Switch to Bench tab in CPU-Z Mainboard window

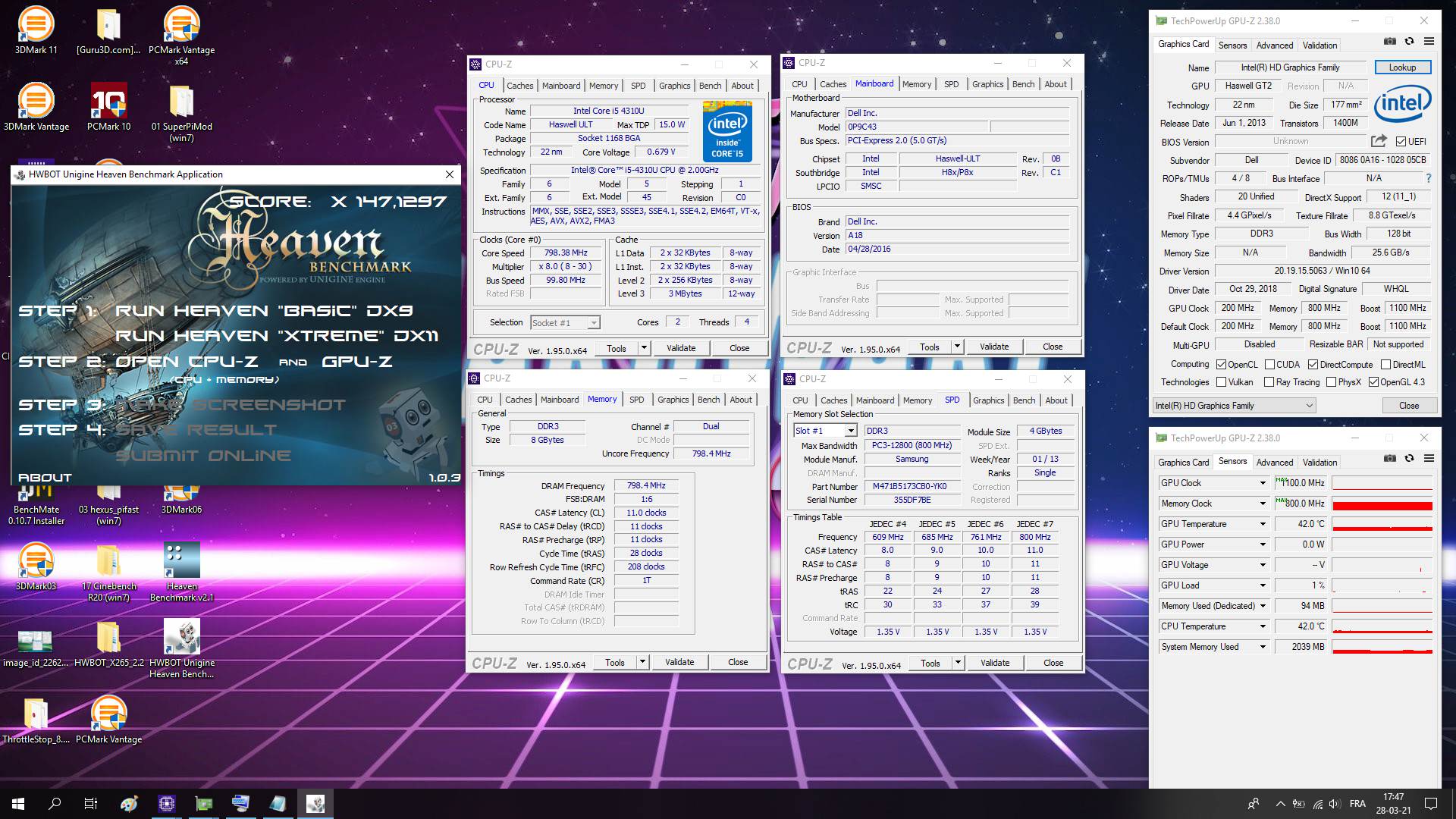click(x=1023, y=84)
